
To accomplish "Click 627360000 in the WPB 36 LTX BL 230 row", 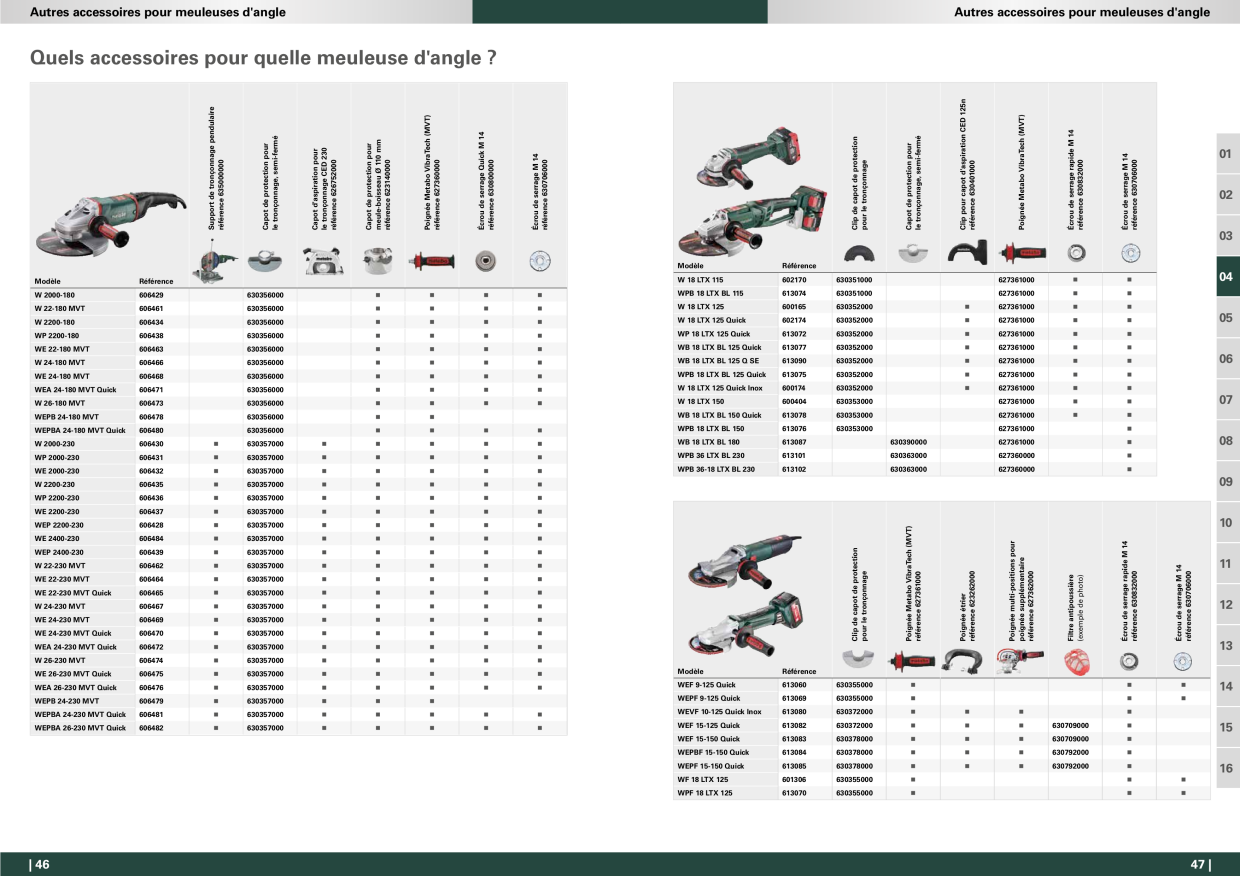I will (1017, 455).
